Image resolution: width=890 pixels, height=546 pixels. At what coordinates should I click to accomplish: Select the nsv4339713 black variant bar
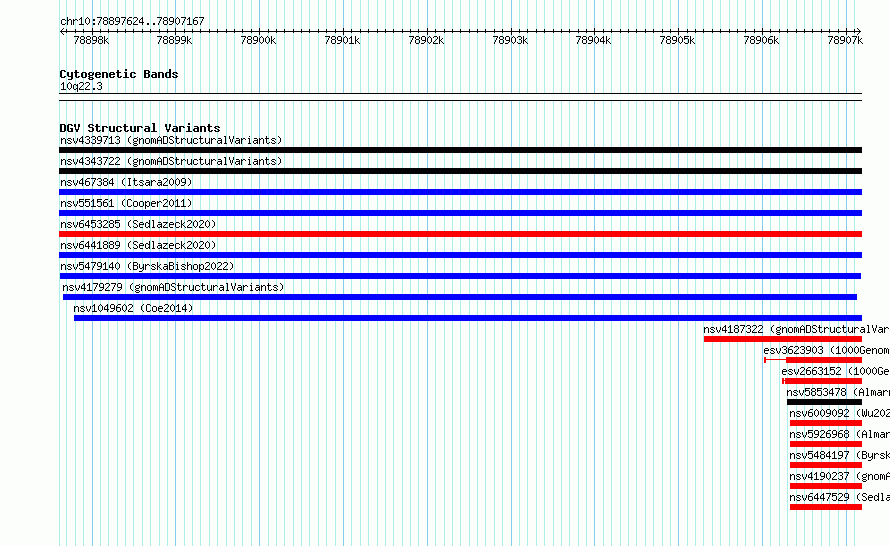pos(460,150)
